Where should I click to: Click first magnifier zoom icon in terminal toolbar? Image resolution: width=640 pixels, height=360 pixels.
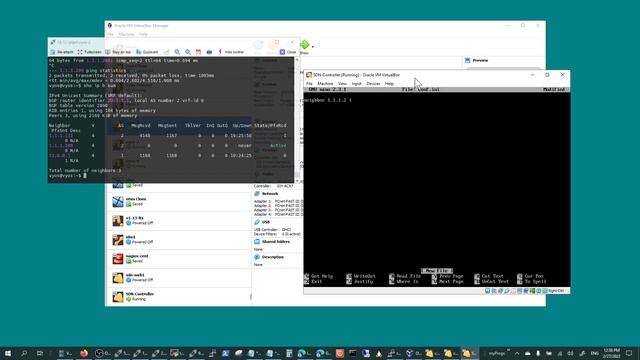coord(177,52)
